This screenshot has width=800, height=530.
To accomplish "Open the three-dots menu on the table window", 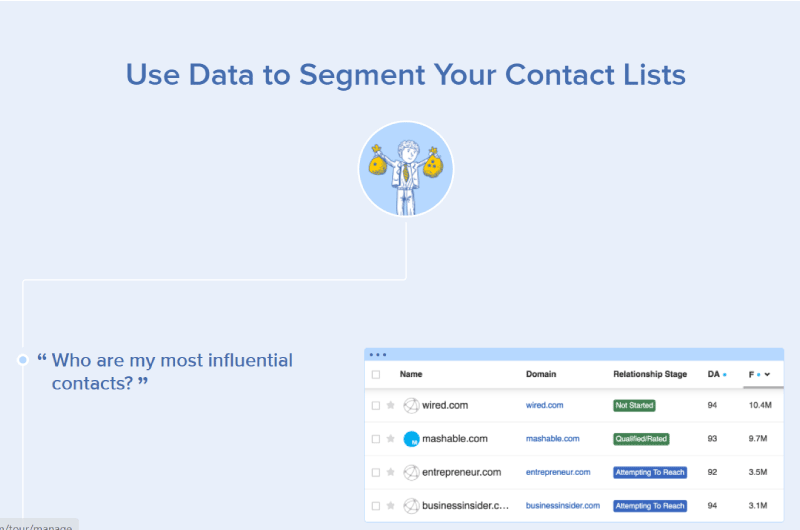I will pyautogui.click(x=378, y=355).
